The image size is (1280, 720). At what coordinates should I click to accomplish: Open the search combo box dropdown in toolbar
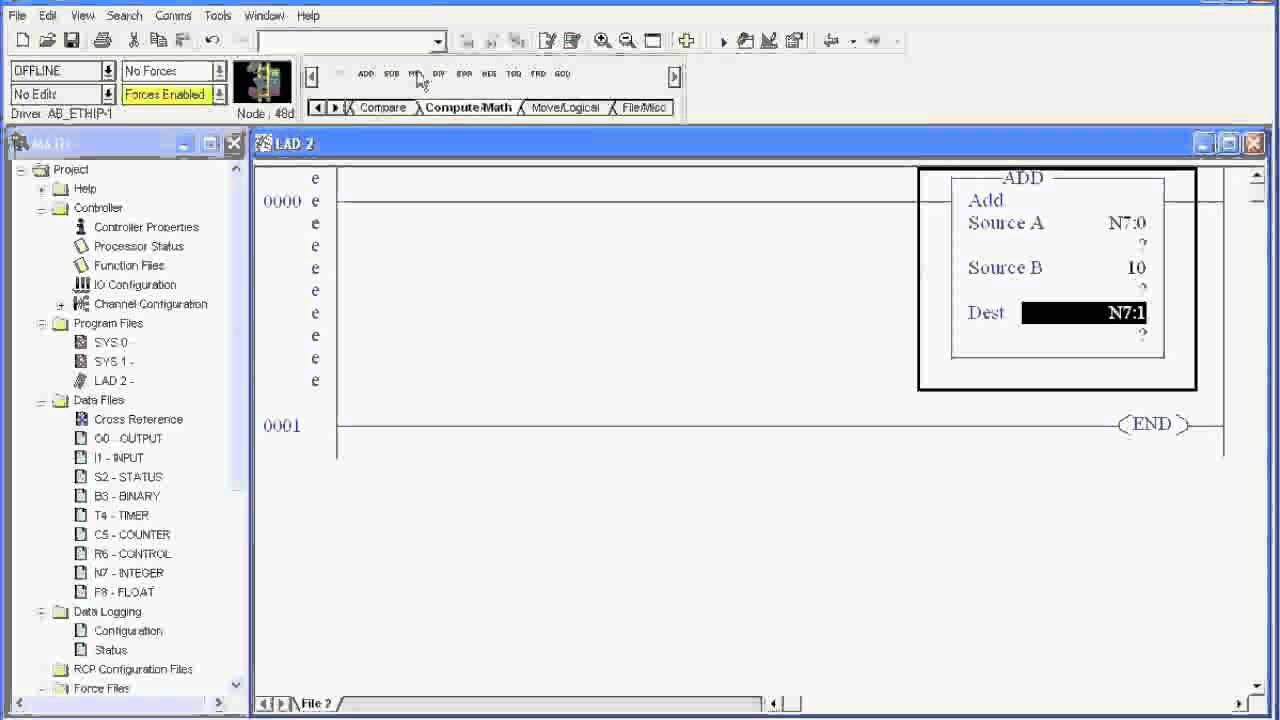(438, 41)
